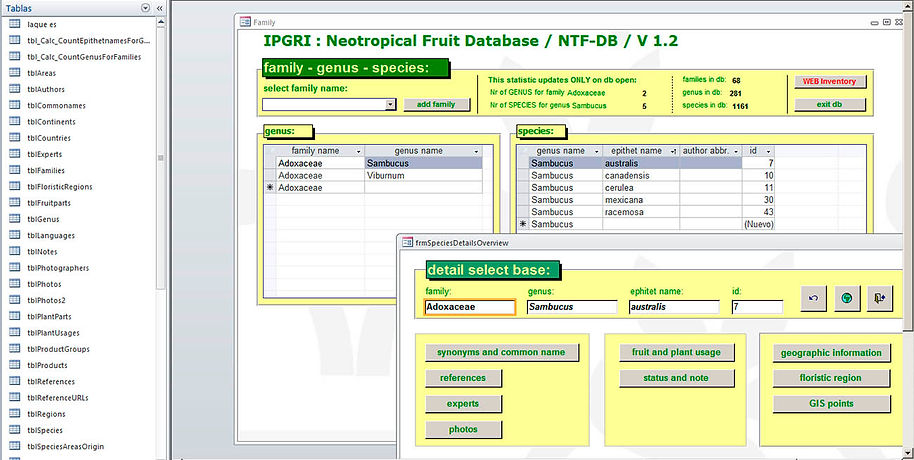Viewport: 914px width, 460px height.
Task: Open tblPlantUsages table
Action: point(53,333)
